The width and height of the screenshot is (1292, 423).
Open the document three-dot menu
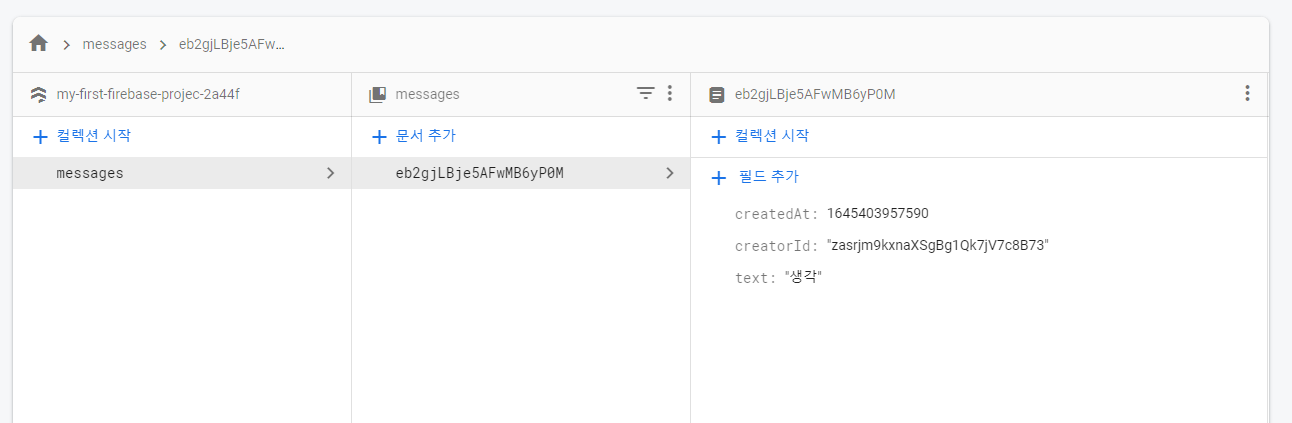pos(1247,93)
